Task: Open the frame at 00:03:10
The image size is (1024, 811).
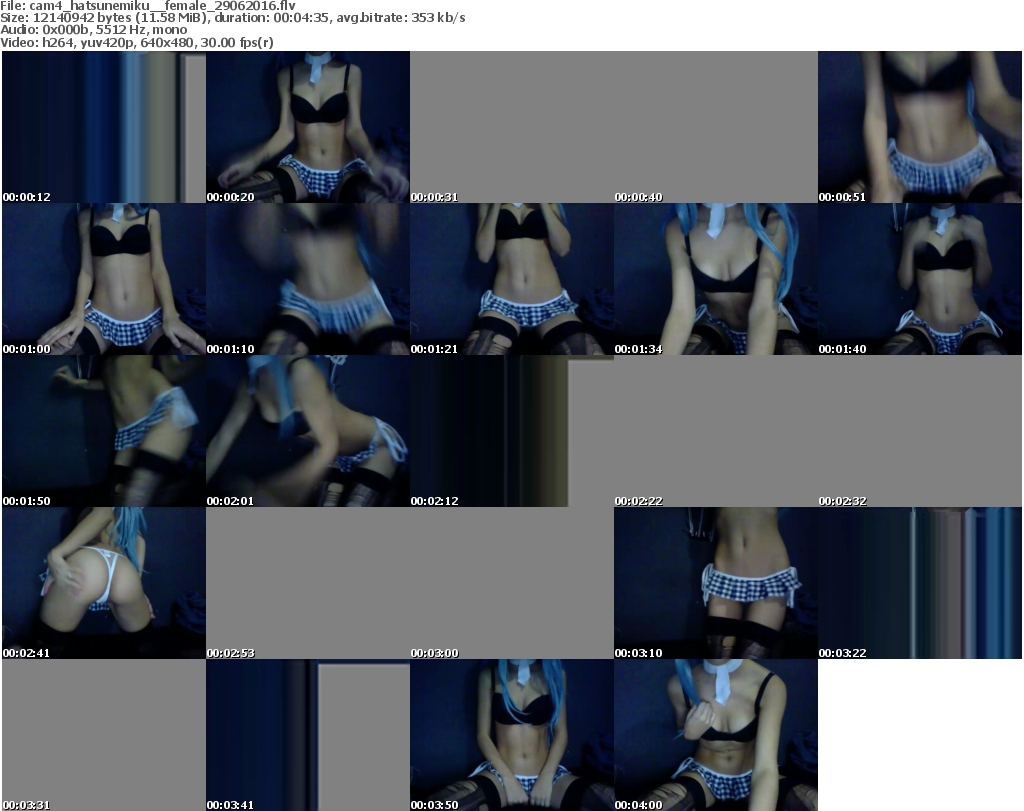Action: [716, 583]
